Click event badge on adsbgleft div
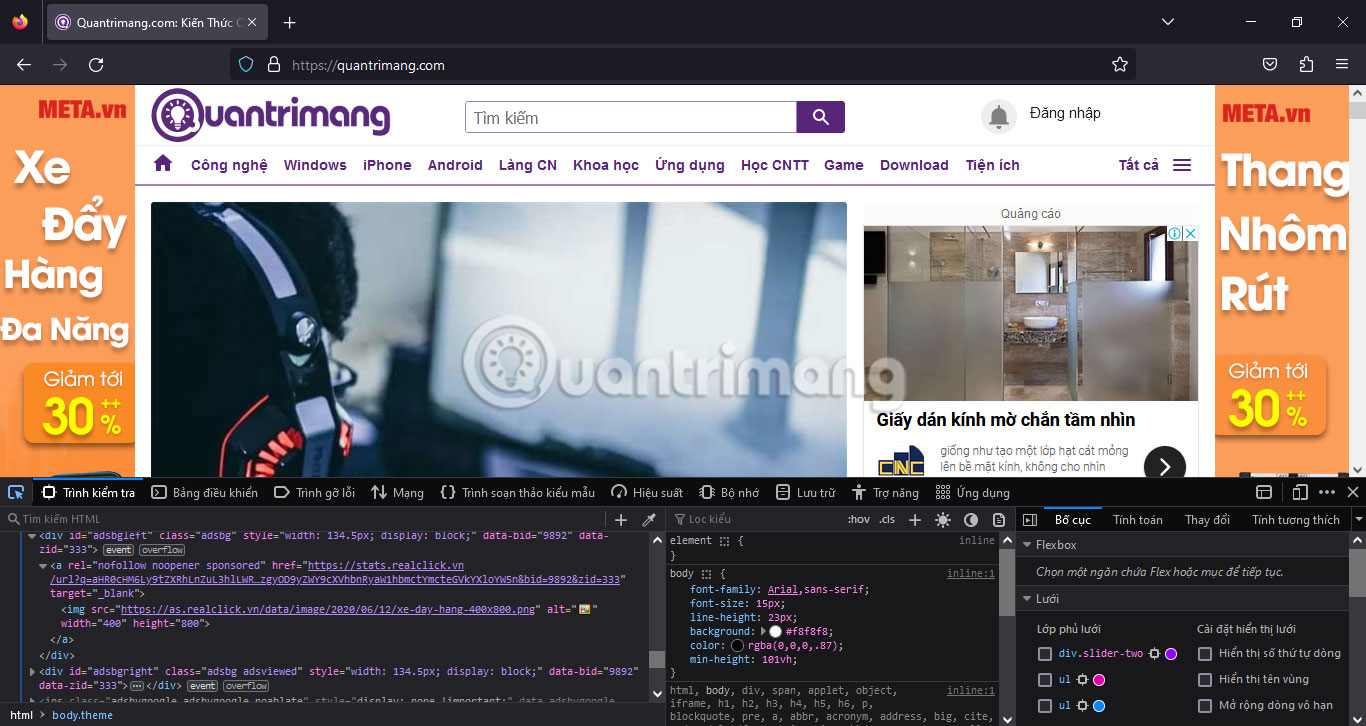Image resolution: width=1366 pixels, height=726 pixels. [118, 549]
